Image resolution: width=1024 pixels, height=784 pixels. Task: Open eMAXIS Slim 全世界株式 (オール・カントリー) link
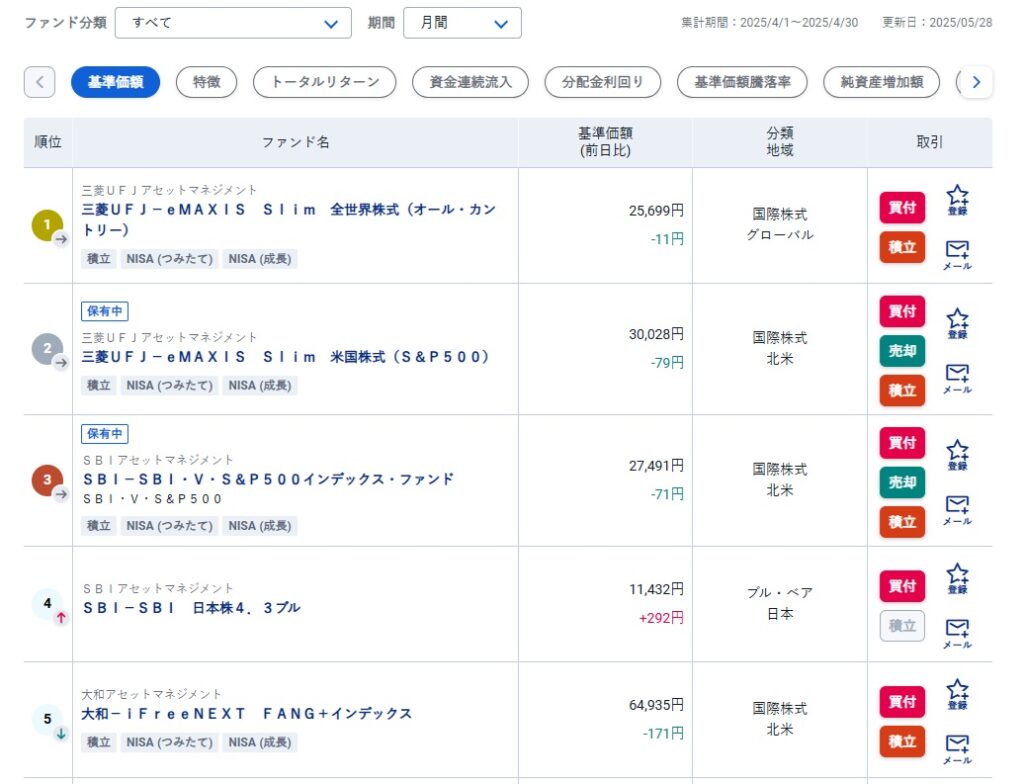click(289, 220)
